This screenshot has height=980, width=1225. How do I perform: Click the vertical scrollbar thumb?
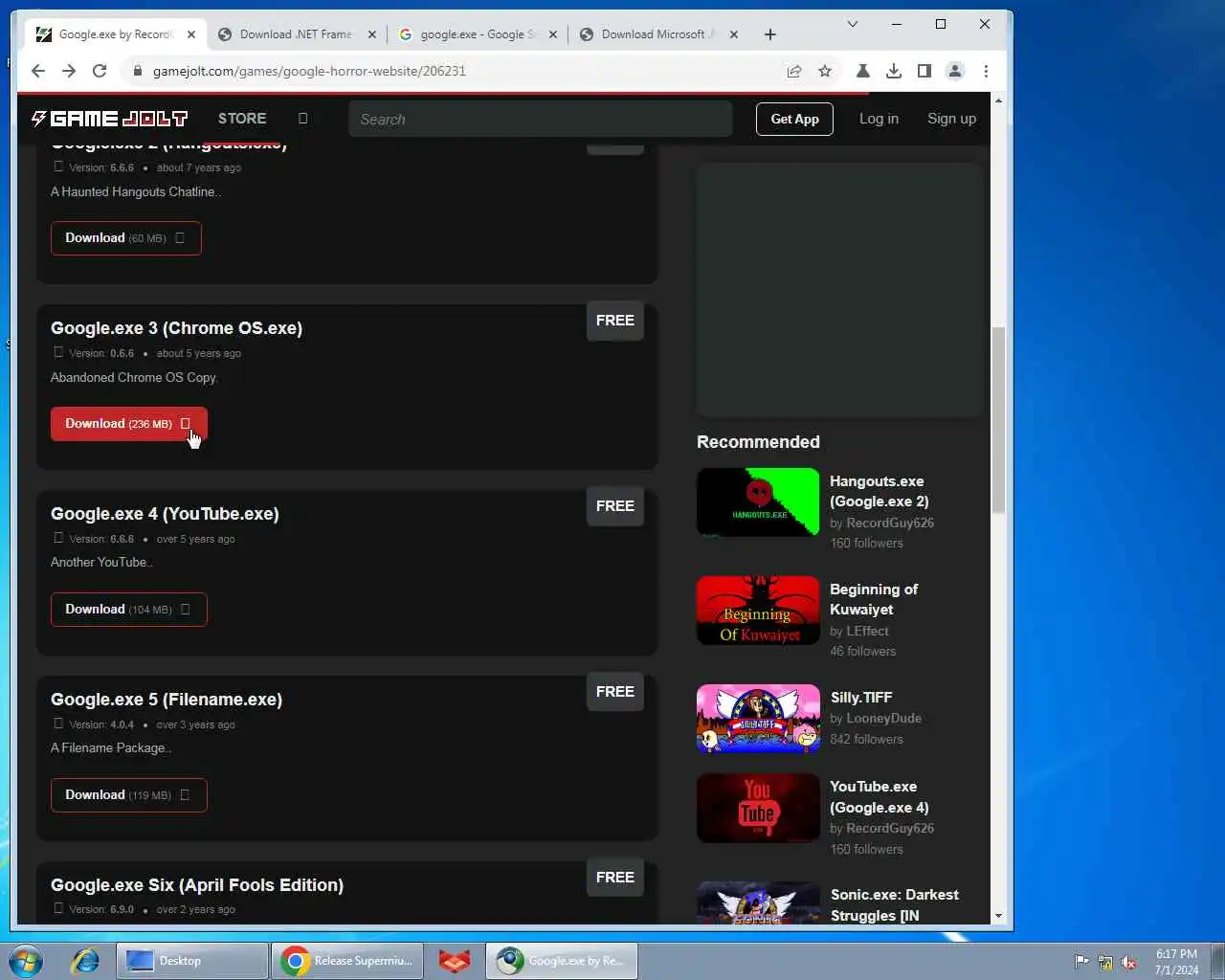[998, 419]
